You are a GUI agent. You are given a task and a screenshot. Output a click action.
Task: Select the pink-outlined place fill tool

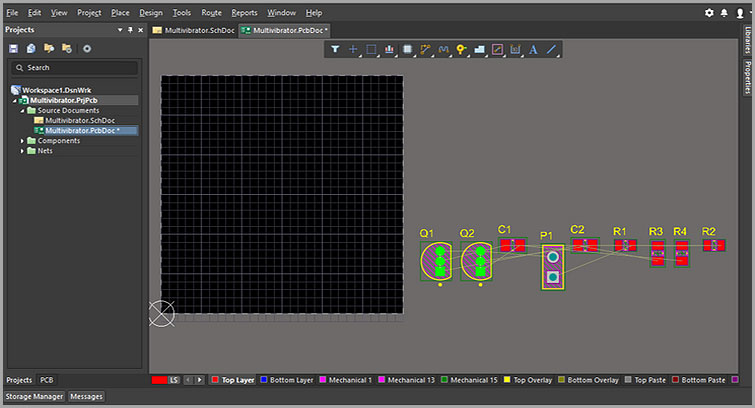(x=497, y=49)
